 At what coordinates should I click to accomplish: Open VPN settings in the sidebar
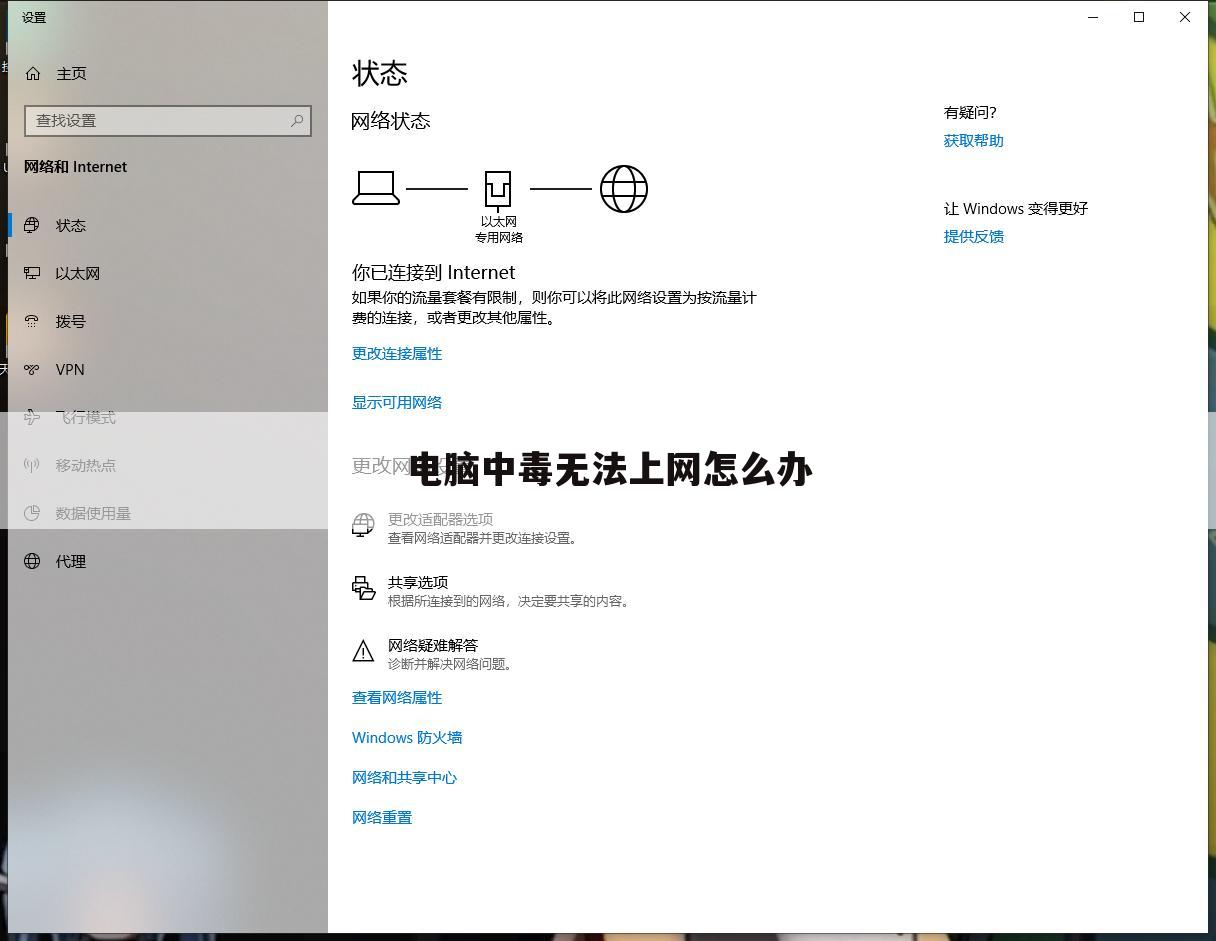[69, 369]
